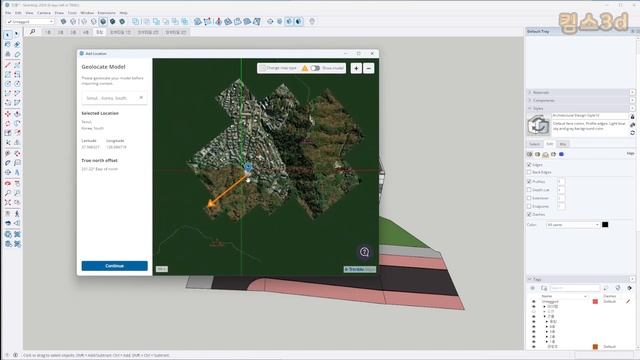Open the Window menu
This screenshot has width=640, height=360.
[87, 13]
